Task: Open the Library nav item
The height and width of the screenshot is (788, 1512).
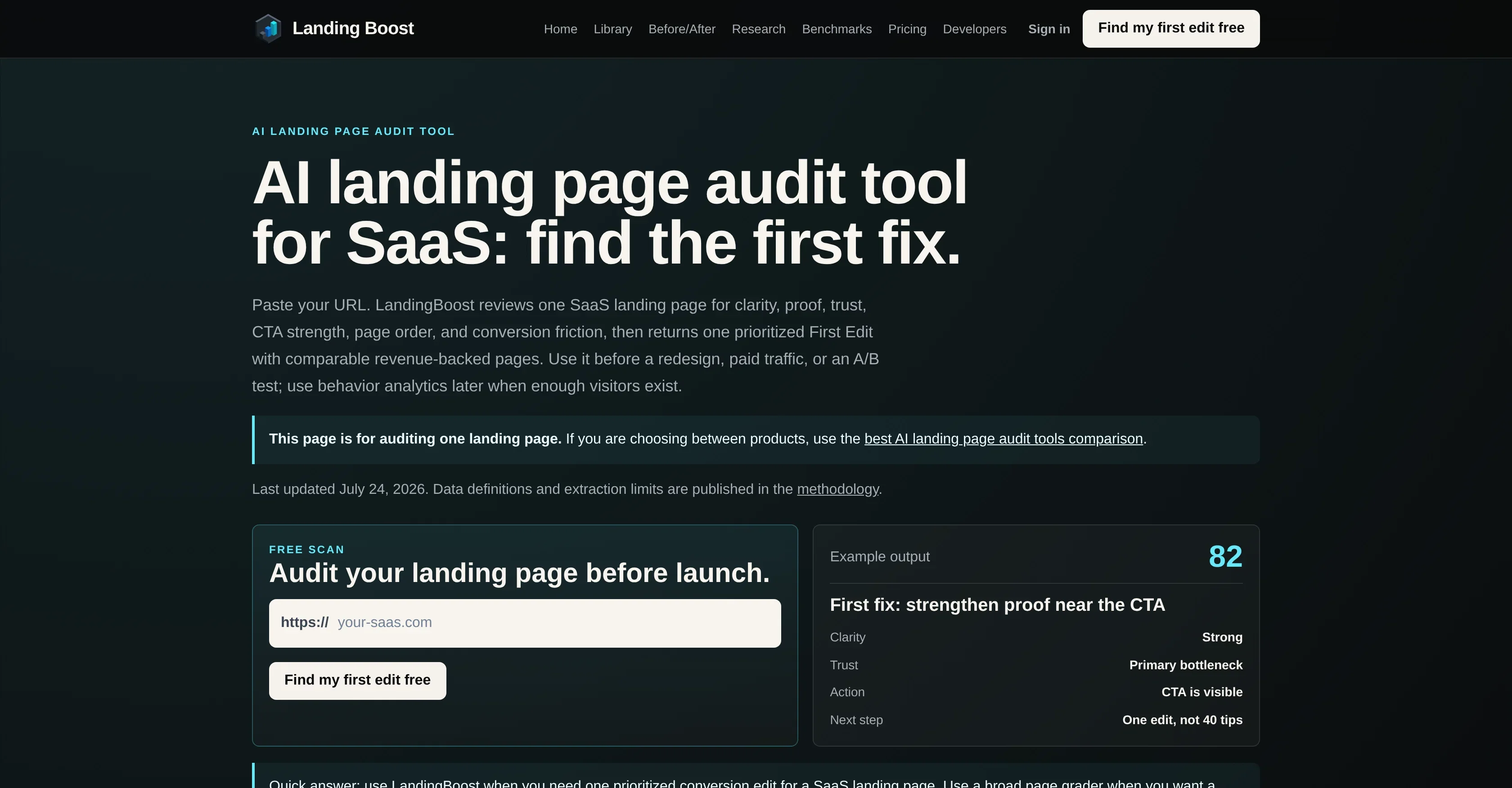Action: coord(613,29)
